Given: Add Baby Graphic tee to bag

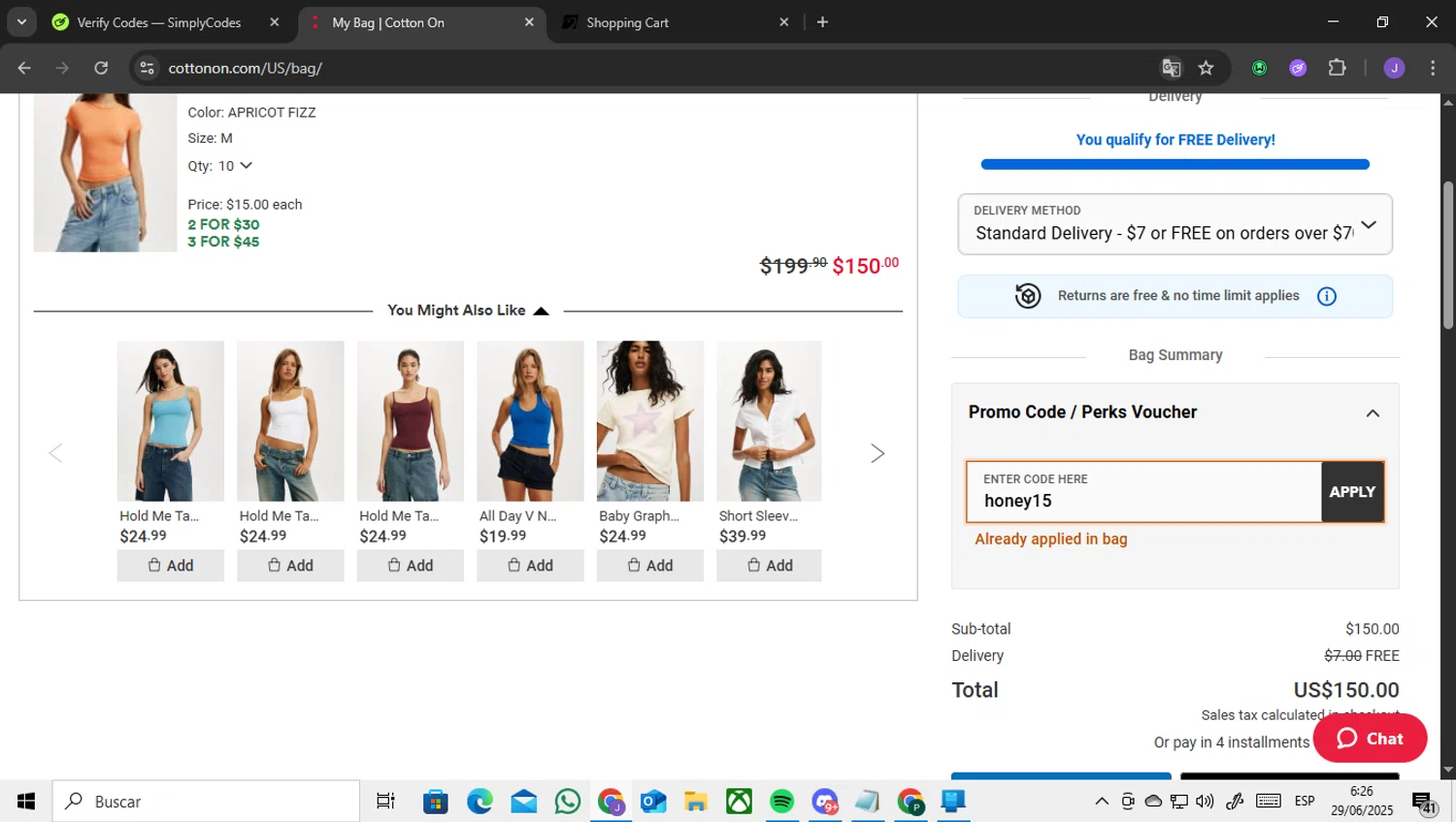Looking at the screenshot, I should pyautogui.click(x=650, y=566).
